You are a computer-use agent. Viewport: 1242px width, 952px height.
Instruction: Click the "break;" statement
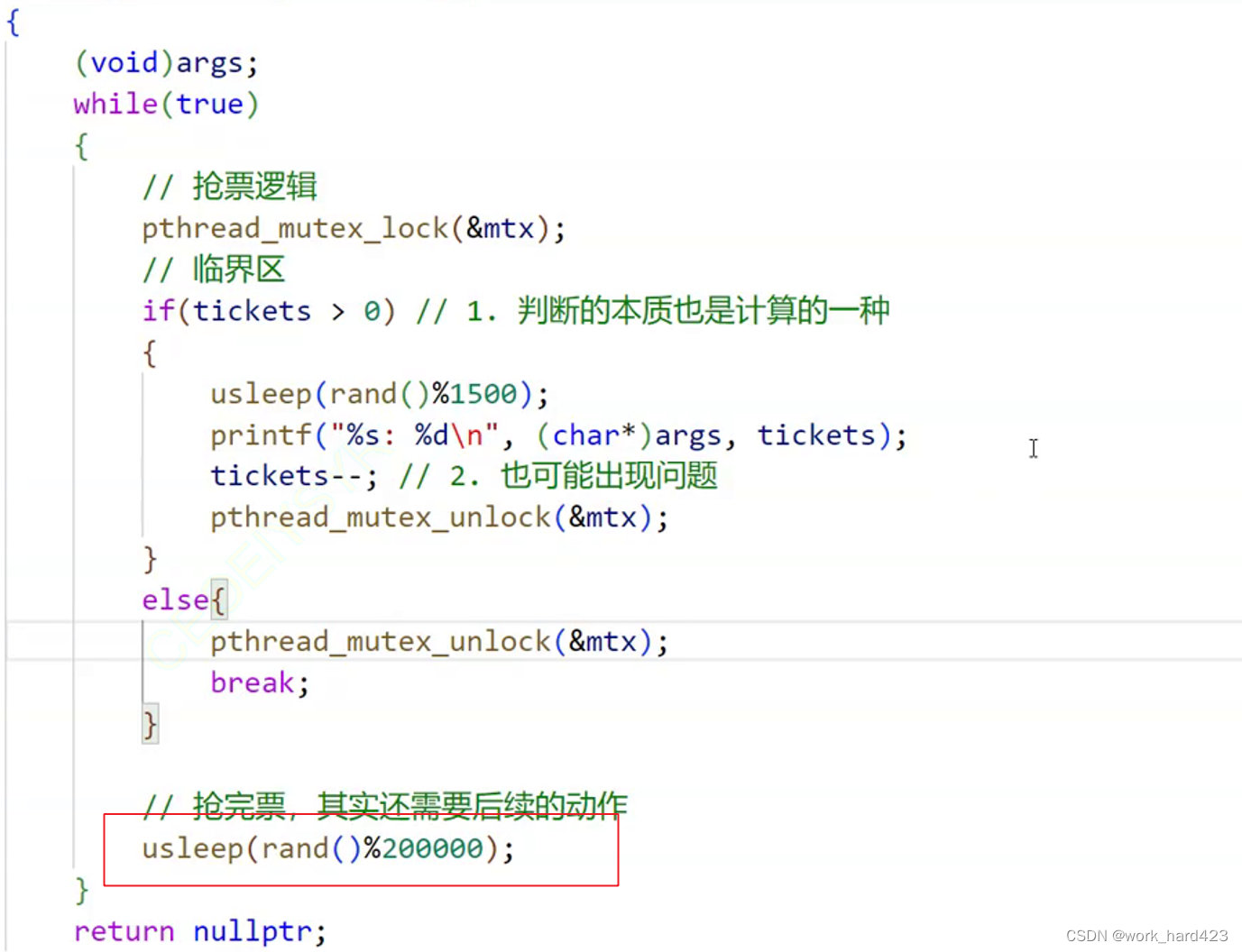(260, 683)
